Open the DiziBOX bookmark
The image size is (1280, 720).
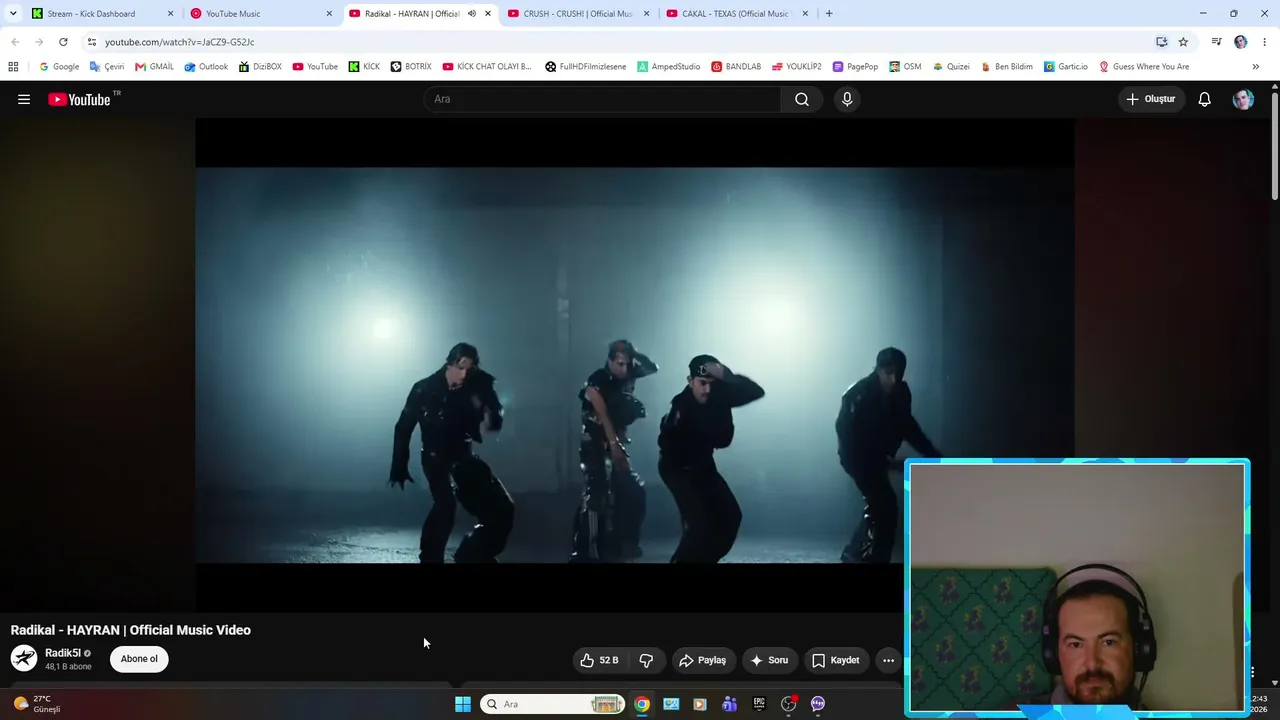[260, 67]
